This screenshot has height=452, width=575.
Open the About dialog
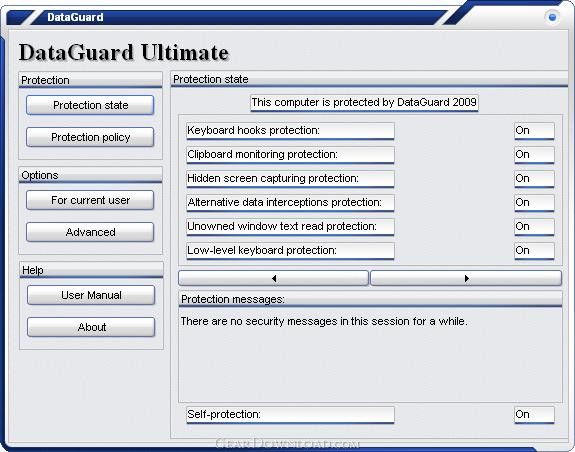91,327
